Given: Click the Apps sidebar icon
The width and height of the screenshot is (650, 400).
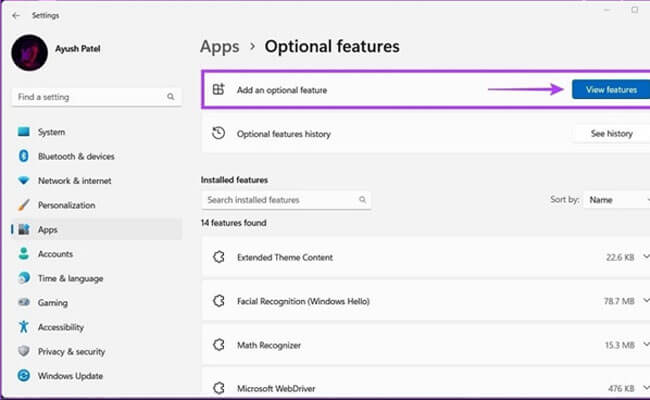Looking at the screenshot, I should (24, 229).
